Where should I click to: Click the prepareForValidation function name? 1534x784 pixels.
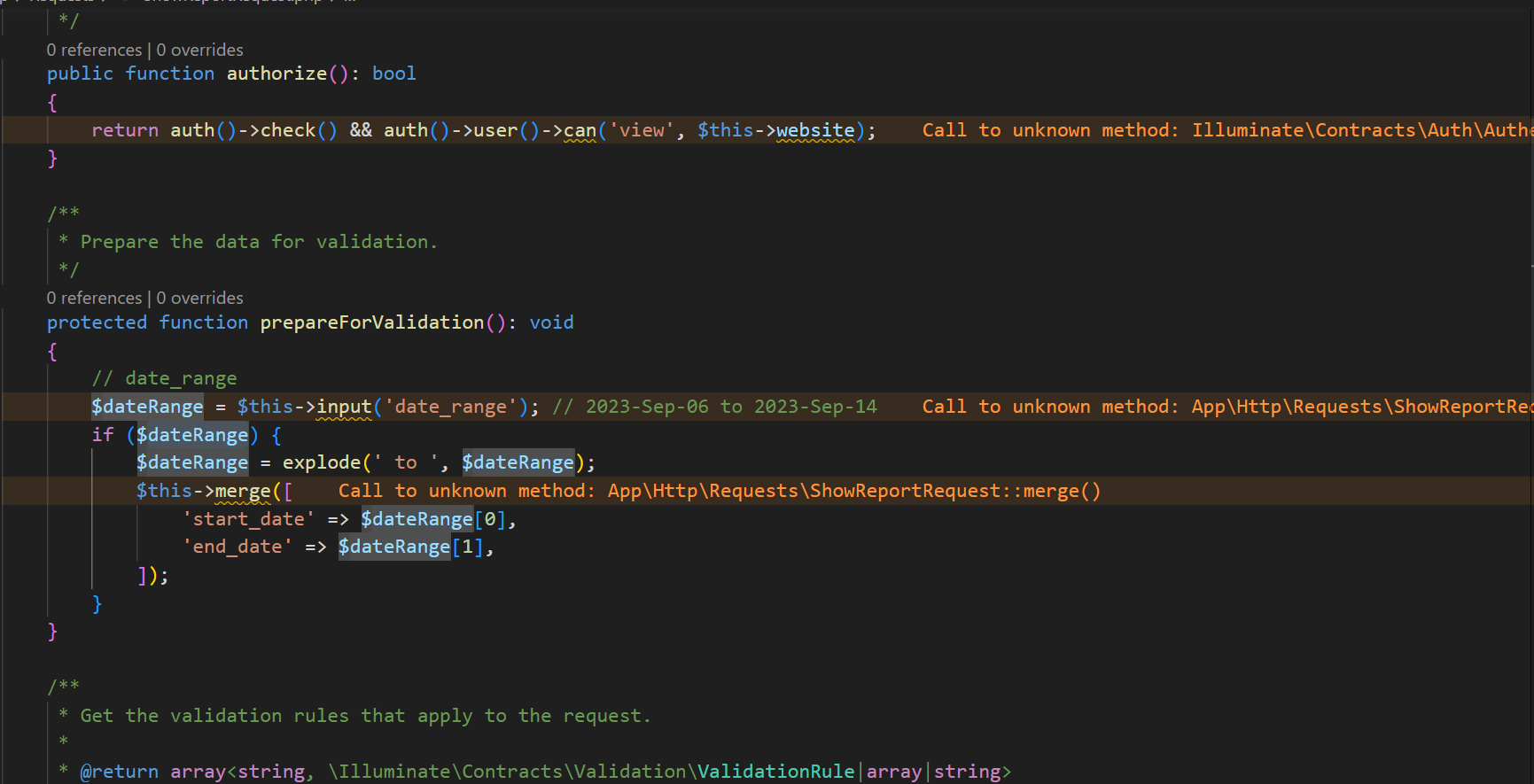(x=371, y=322)
